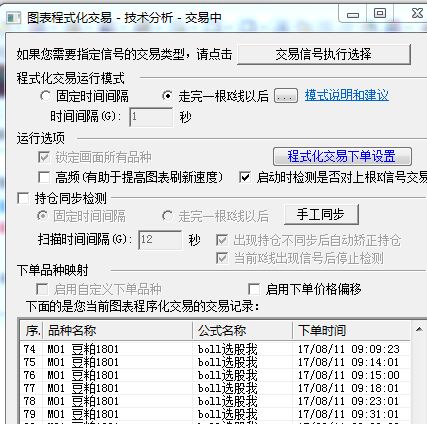Enable 高频 refresh speed checkbox
Screen dimensions: 427x424
pos(44,177)
